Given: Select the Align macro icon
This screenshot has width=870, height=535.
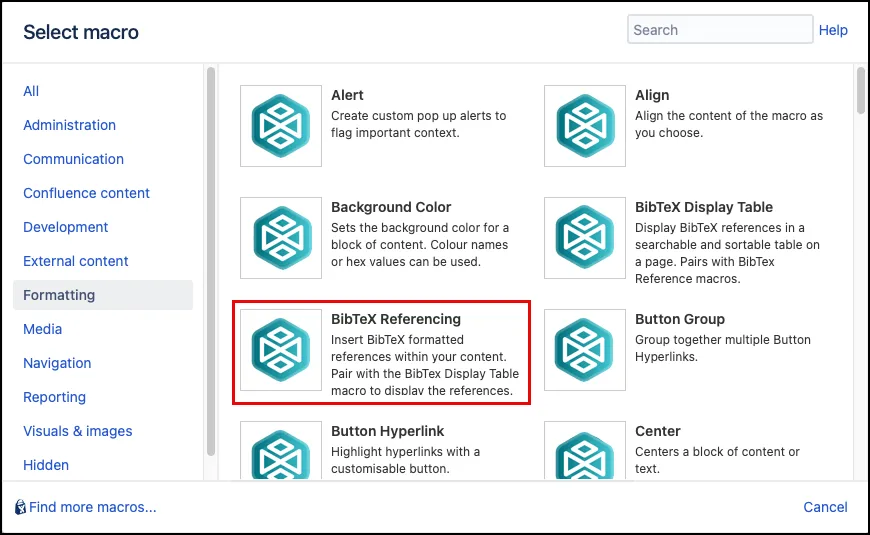Looking at the screenshot, I should (x=585, y=126).
